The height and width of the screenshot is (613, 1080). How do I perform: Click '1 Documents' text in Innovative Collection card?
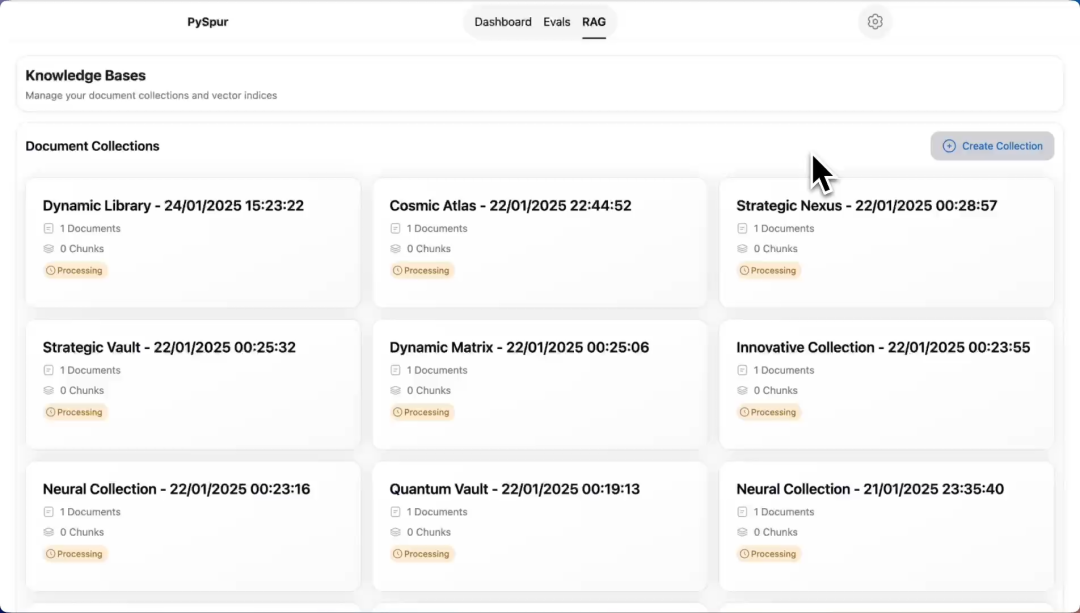coord(784,370)
